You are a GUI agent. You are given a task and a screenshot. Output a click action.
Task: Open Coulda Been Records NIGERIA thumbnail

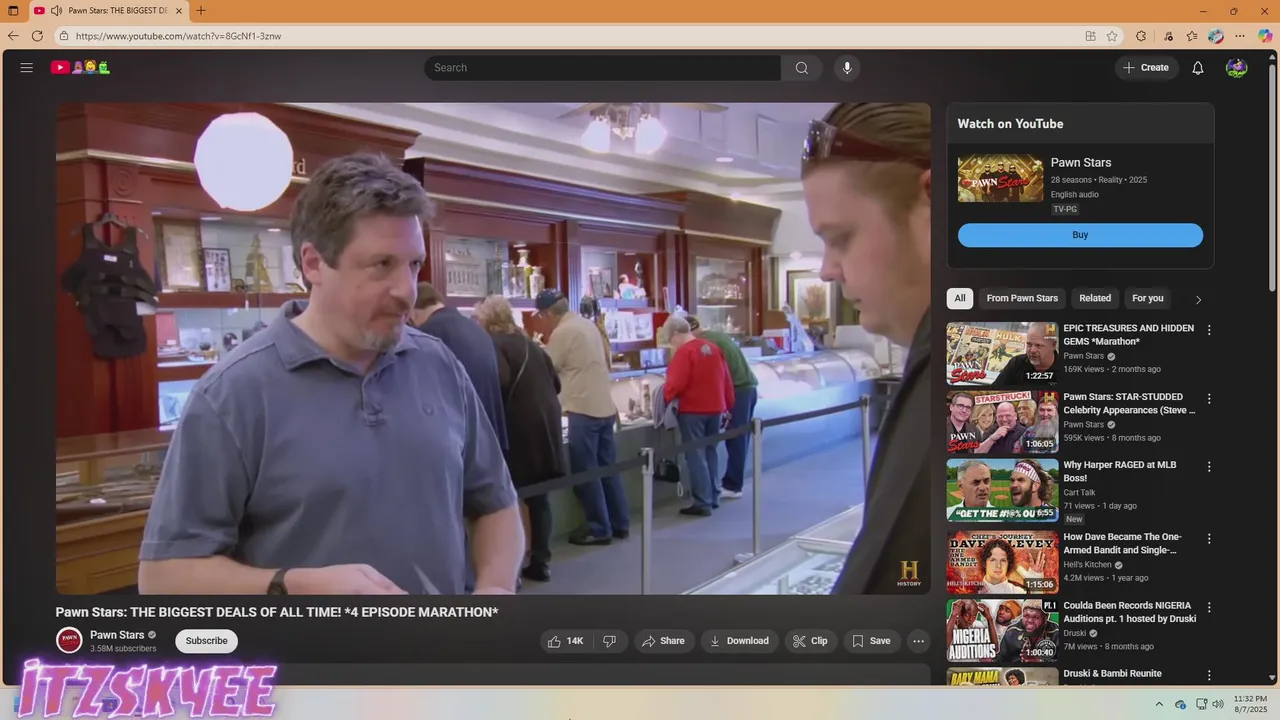(x=1002, y=630)
